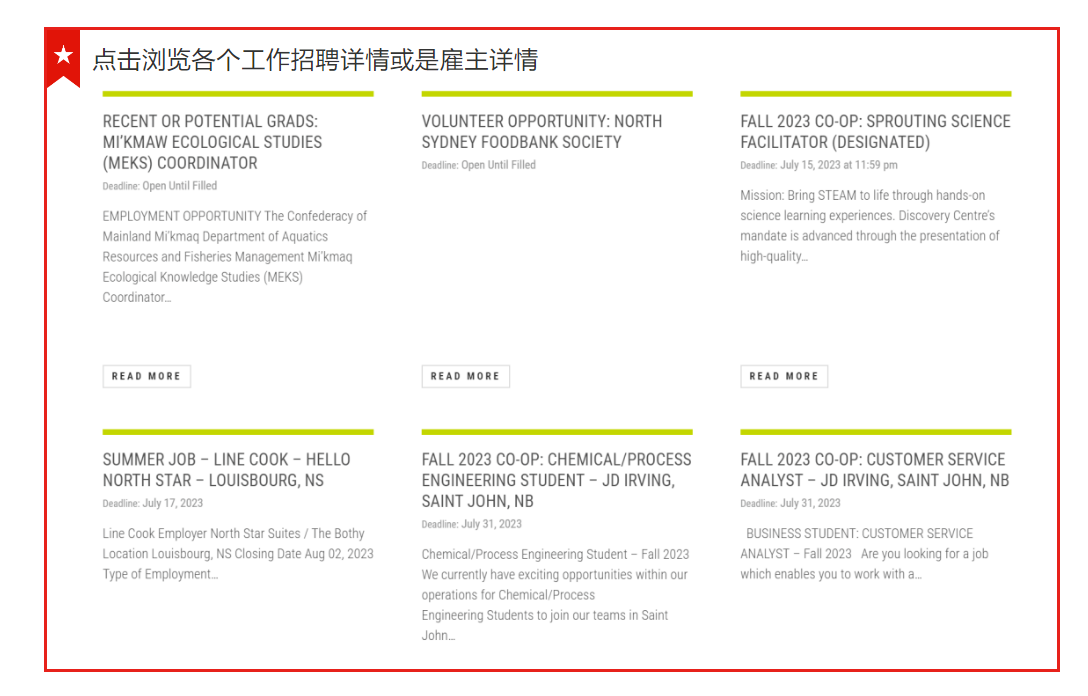Screen dimensions: 1088x696
Task: Click Read More under North Sydney Foodbank
Action: click(465, 376)
